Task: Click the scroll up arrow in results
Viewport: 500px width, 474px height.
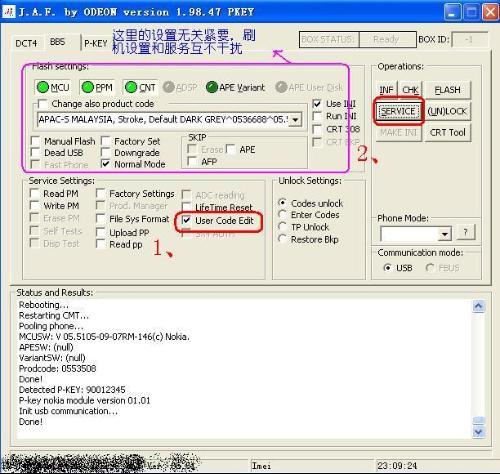Action: (x=478, y=306)
